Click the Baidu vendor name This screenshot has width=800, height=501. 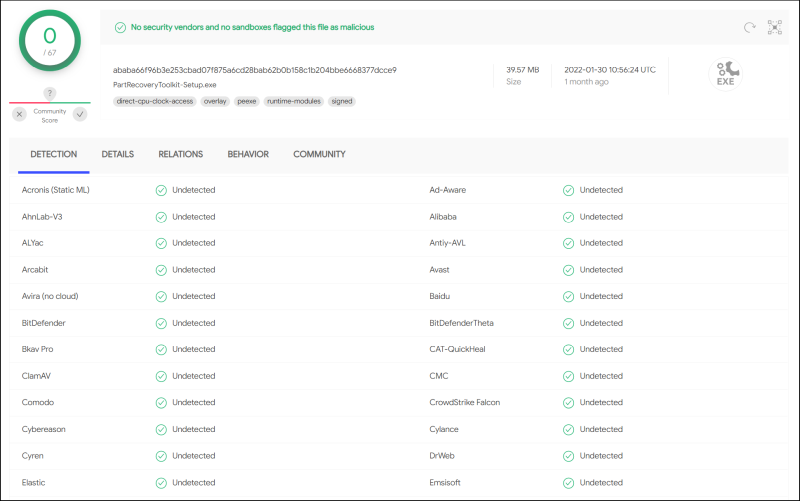[x=439, y=296]
